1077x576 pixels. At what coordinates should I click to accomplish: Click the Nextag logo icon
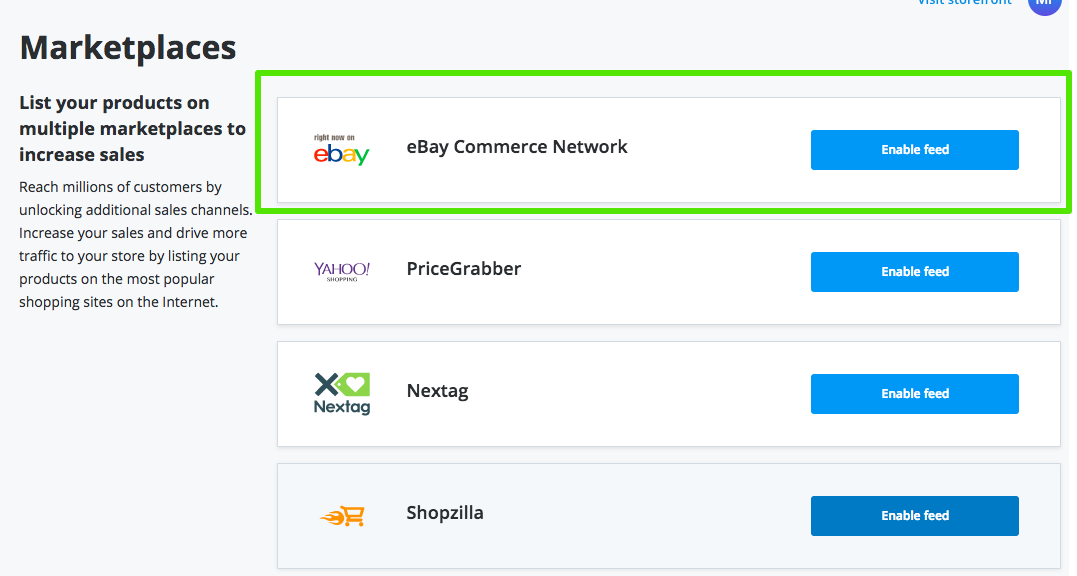pos(341,393)
